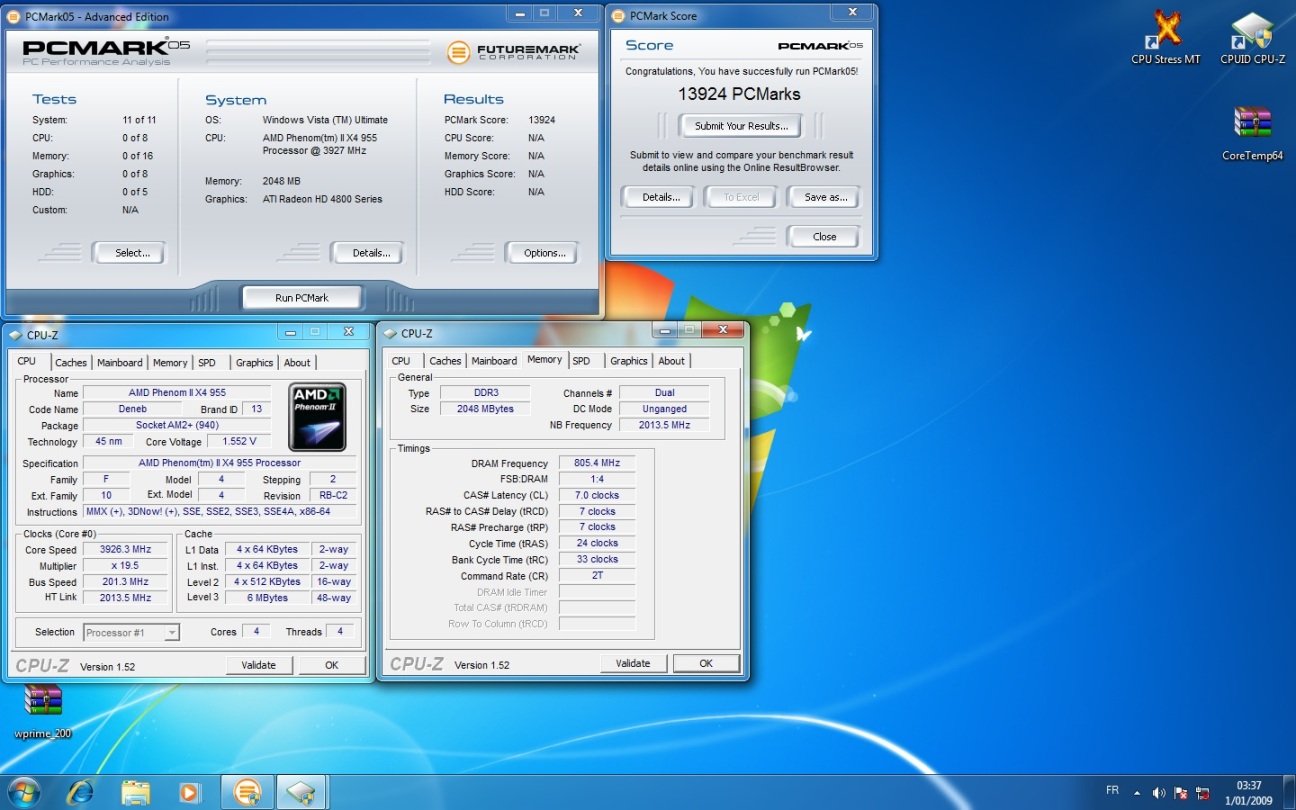This screenshot has width=1296, height=810.
Task: Click Validate in CPU-Z memory window
Action: pos(633,663)
